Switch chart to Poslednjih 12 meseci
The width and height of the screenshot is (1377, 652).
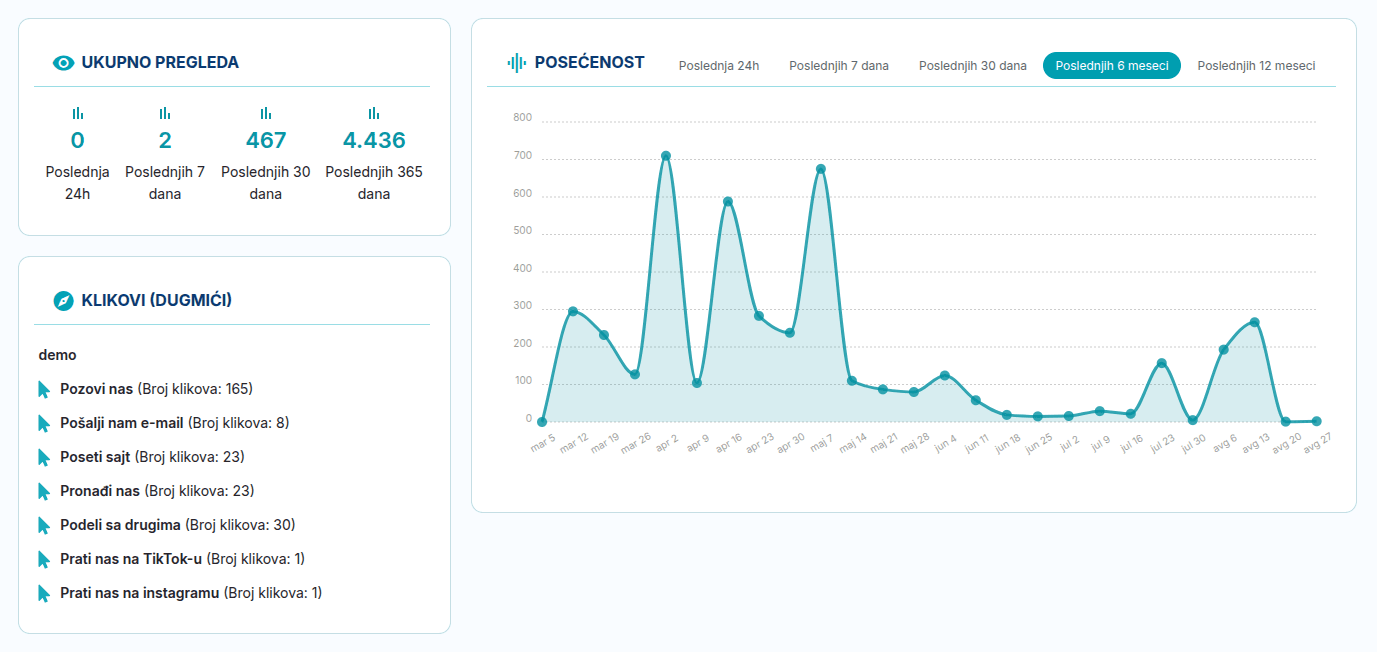click(1256, 66)
